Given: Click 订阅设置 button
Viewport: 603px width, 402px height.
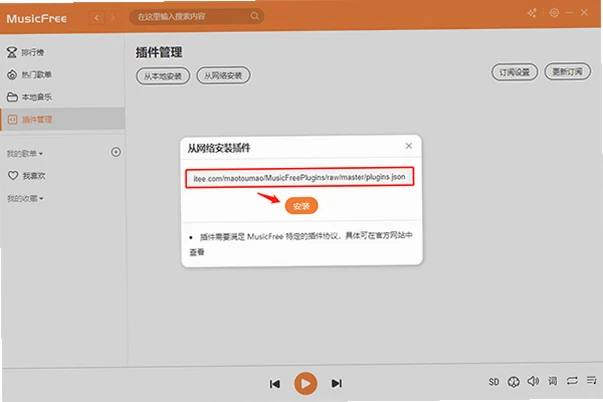Looking at the screenshot, I should click(514, 72).
